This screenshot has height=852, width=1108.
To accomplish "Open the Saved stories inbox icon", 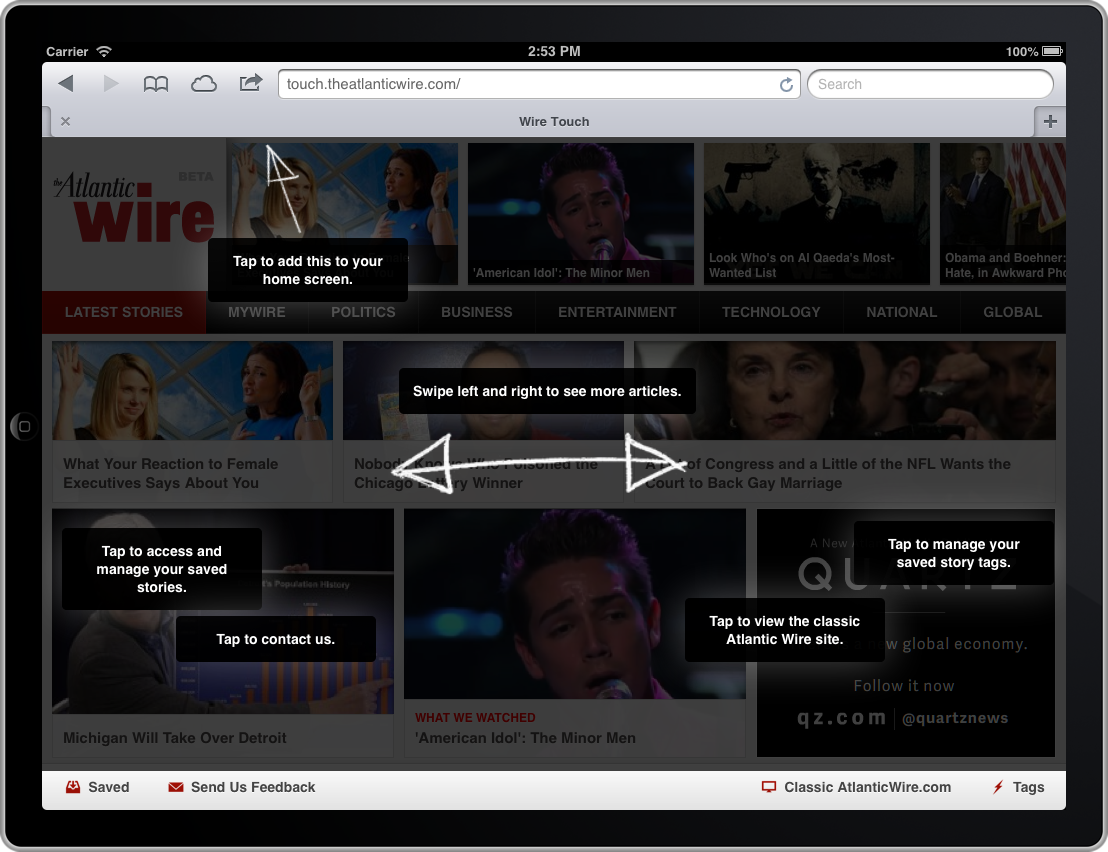I will (x=73, y=787).
